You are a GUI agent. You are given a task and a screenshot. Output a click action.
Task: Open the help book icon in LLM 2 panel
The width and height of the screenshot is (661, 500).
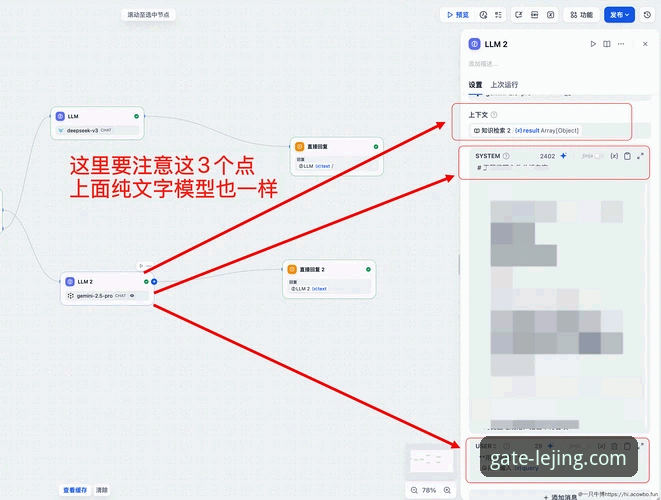click(x=607, y=44)
